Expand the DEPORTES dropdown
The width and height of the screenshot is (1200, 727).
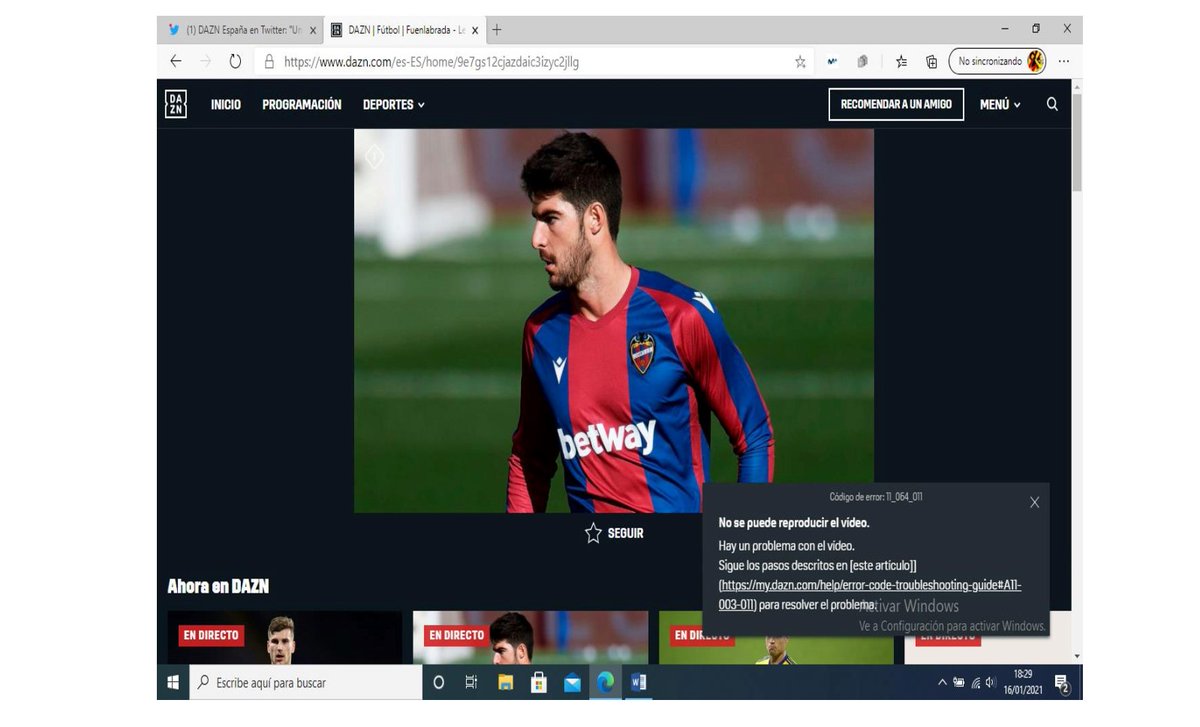[394, 104]
